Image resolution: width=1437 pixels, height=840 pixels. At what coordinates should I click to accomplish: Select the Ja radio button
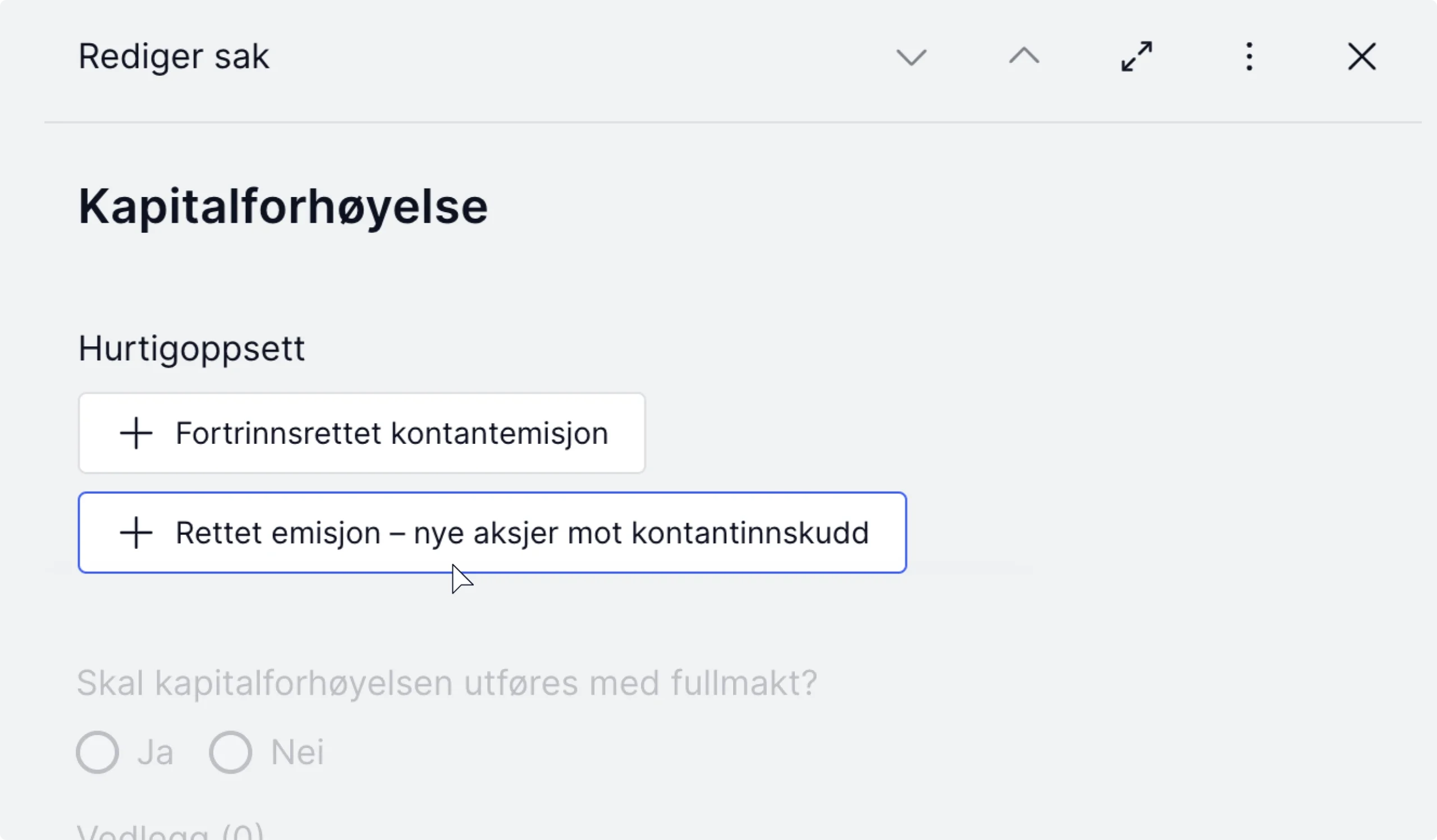(x=98, y=752)
